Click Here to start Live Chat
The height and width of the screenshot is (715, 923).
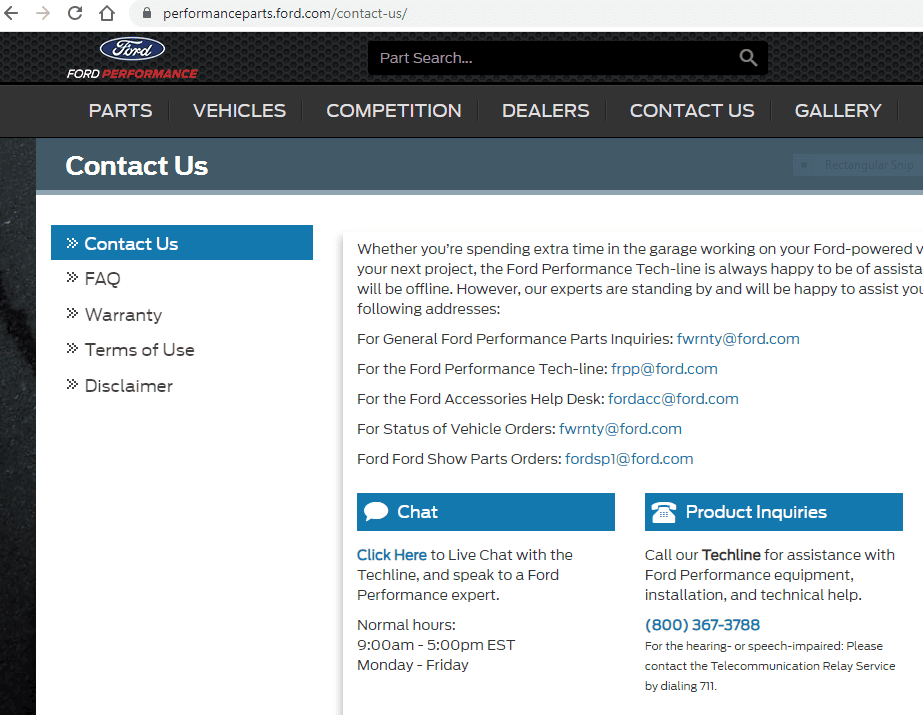[391, 555]
